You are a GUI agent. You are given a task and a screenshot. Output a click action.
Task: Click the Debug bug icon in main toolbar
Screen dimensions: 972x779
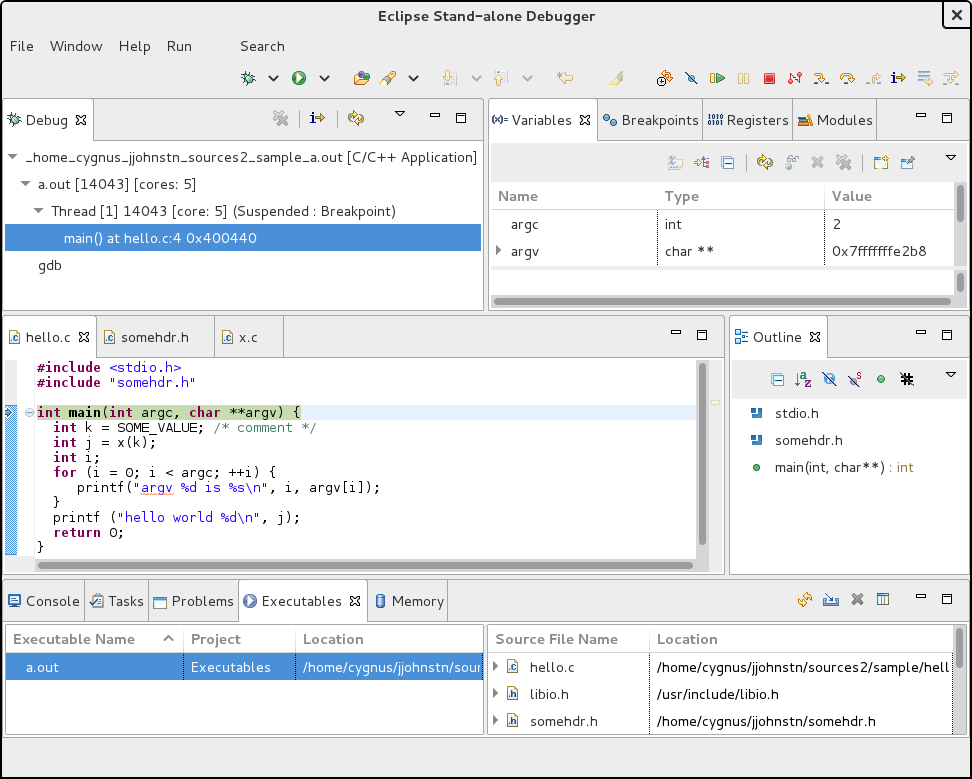(248, 78)
